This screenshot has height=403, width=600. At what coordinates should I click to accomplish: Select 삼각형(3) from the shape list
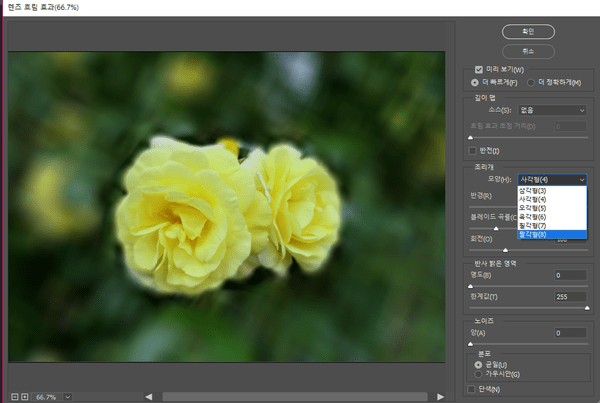pyautogui.click(x=532, y=189)
